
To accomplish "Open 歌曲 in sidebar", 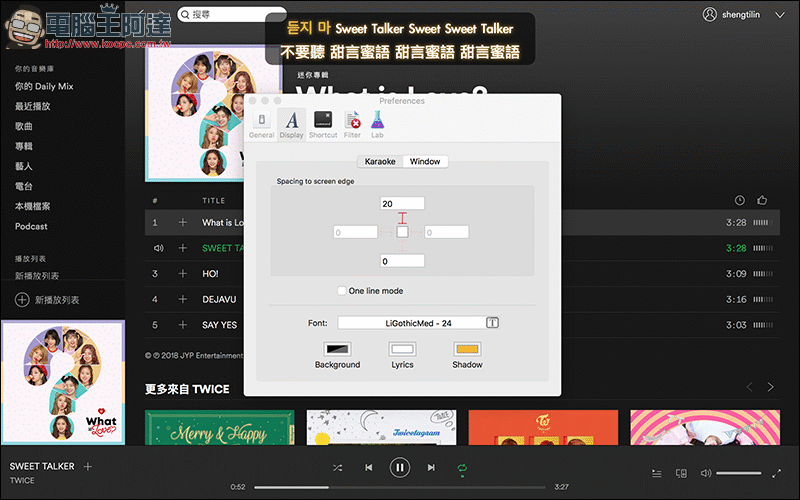I will click(x=23, y=126).
